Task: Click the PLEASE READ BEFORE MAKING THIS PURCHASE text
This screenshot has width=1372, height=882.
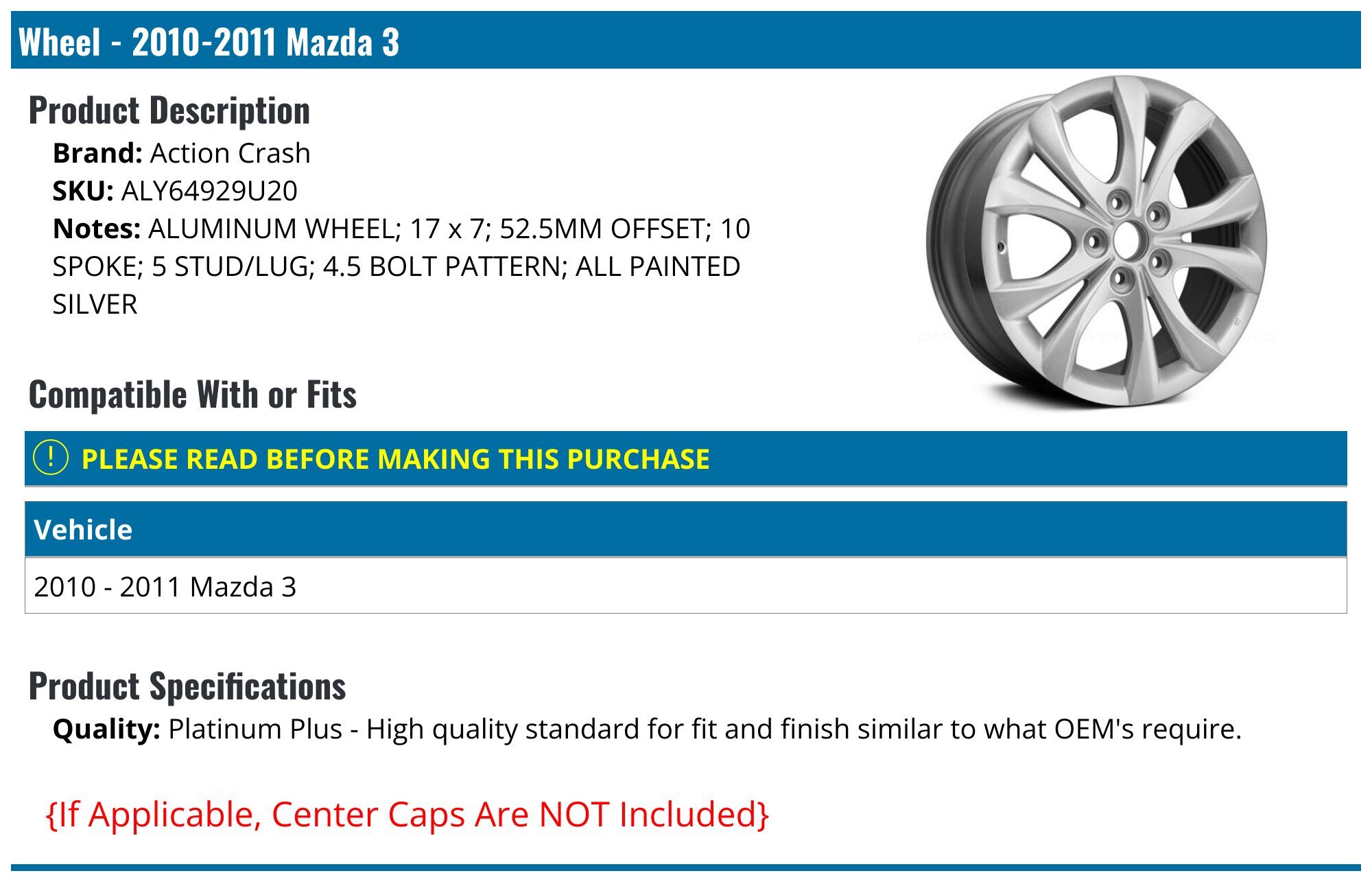Action: pyautogui.click(x=396, y=459)
